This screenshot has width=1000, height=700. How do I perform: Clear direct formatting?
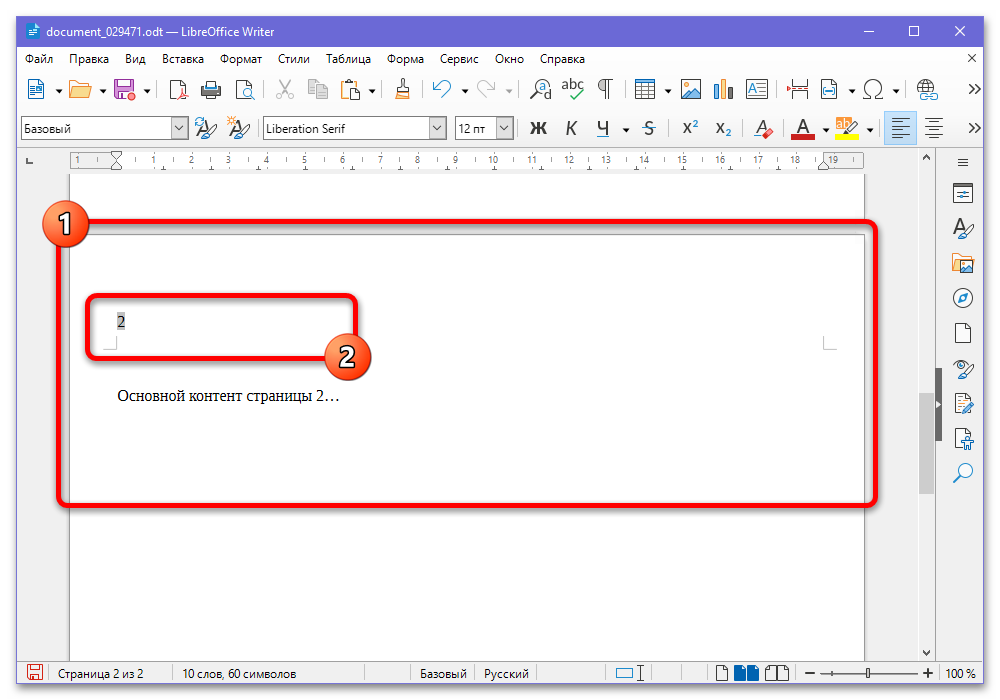763,129
